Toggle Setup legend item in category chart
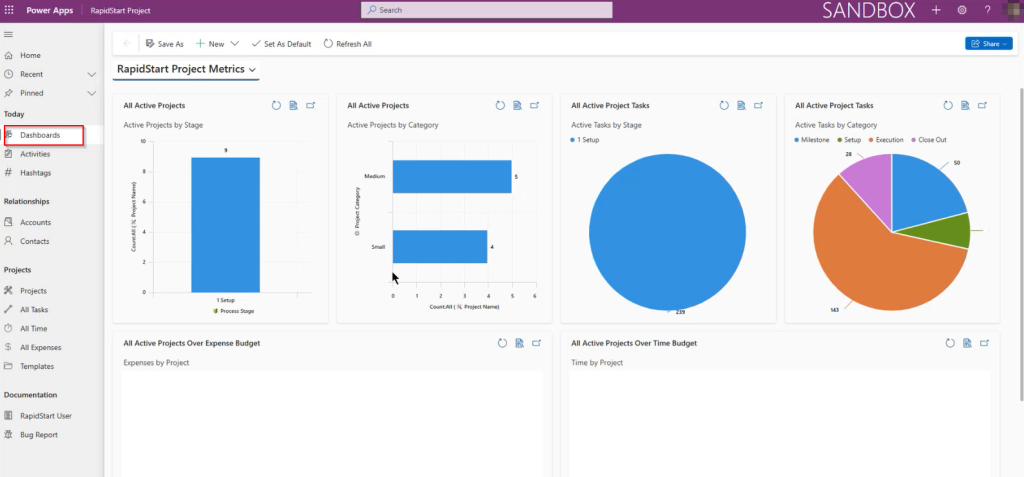Screen dimensions: 1024x477 848,140
